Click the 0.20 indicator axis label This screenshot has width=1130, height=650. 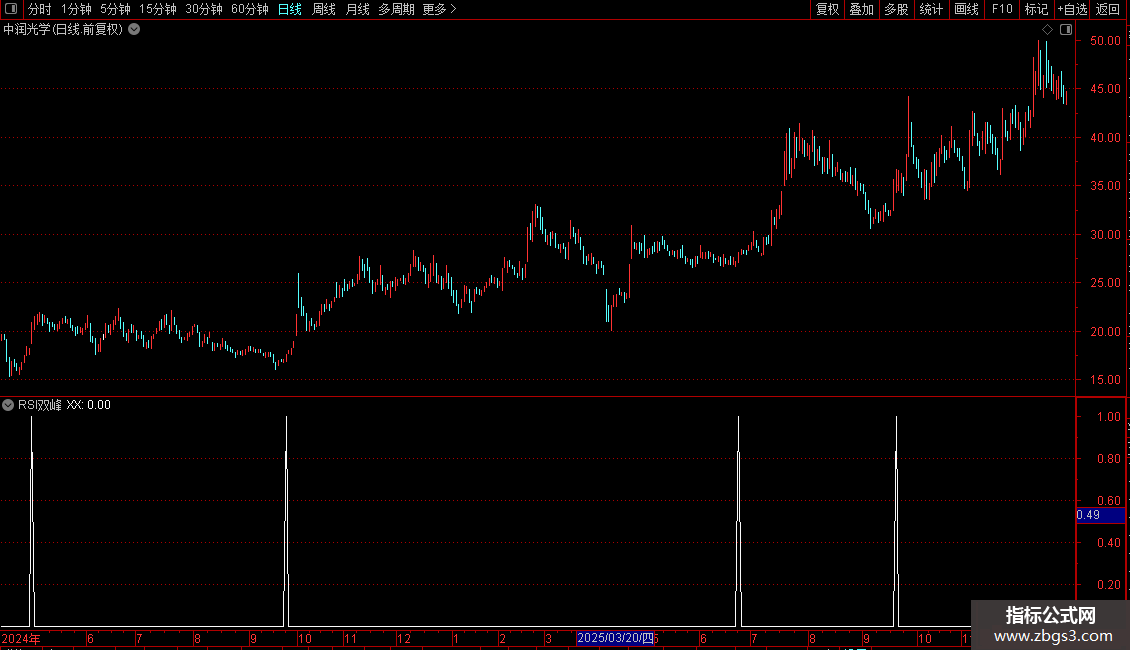click(1108, 584)
